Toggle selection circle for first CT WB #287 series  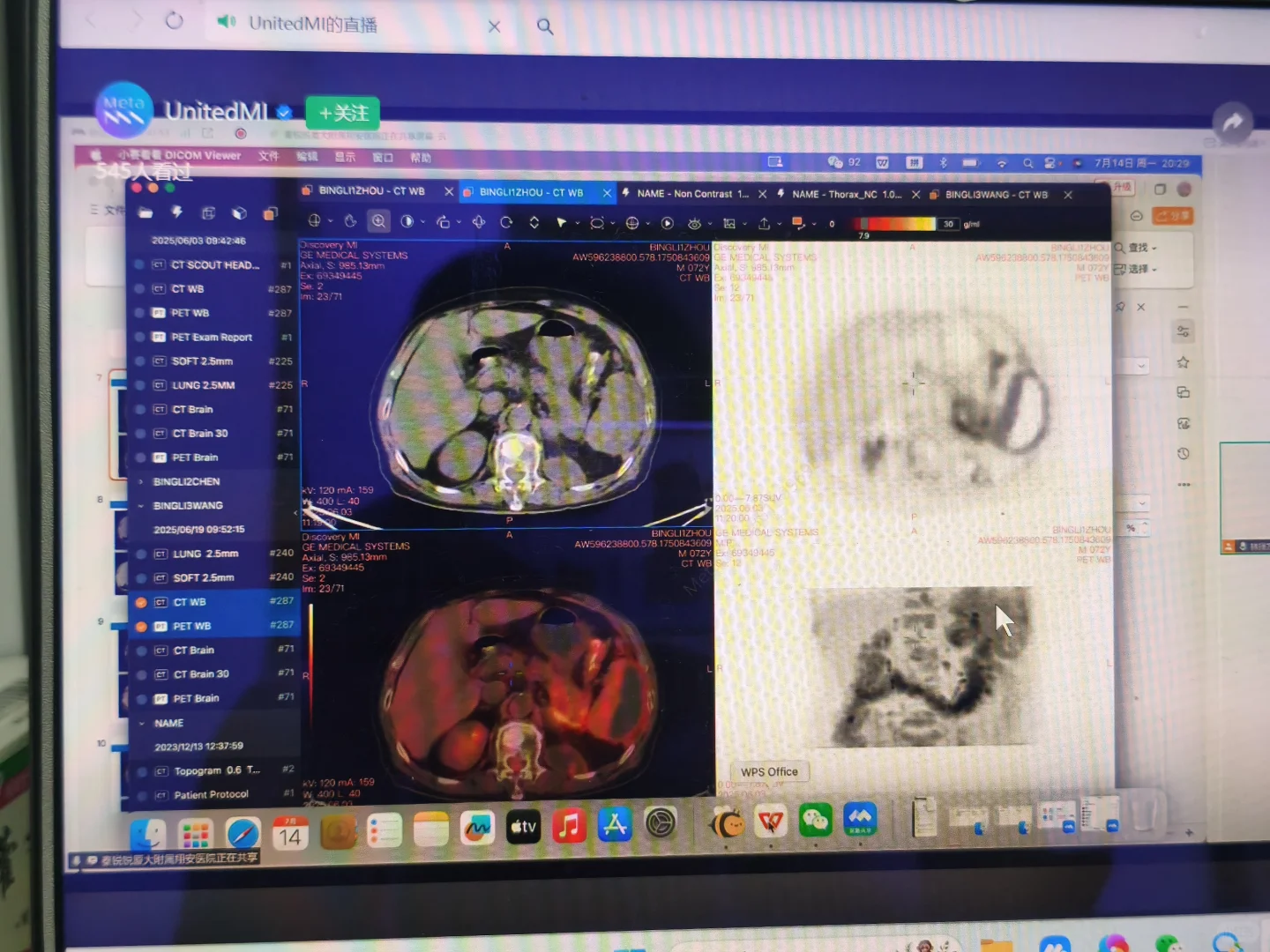click(139, 288)
